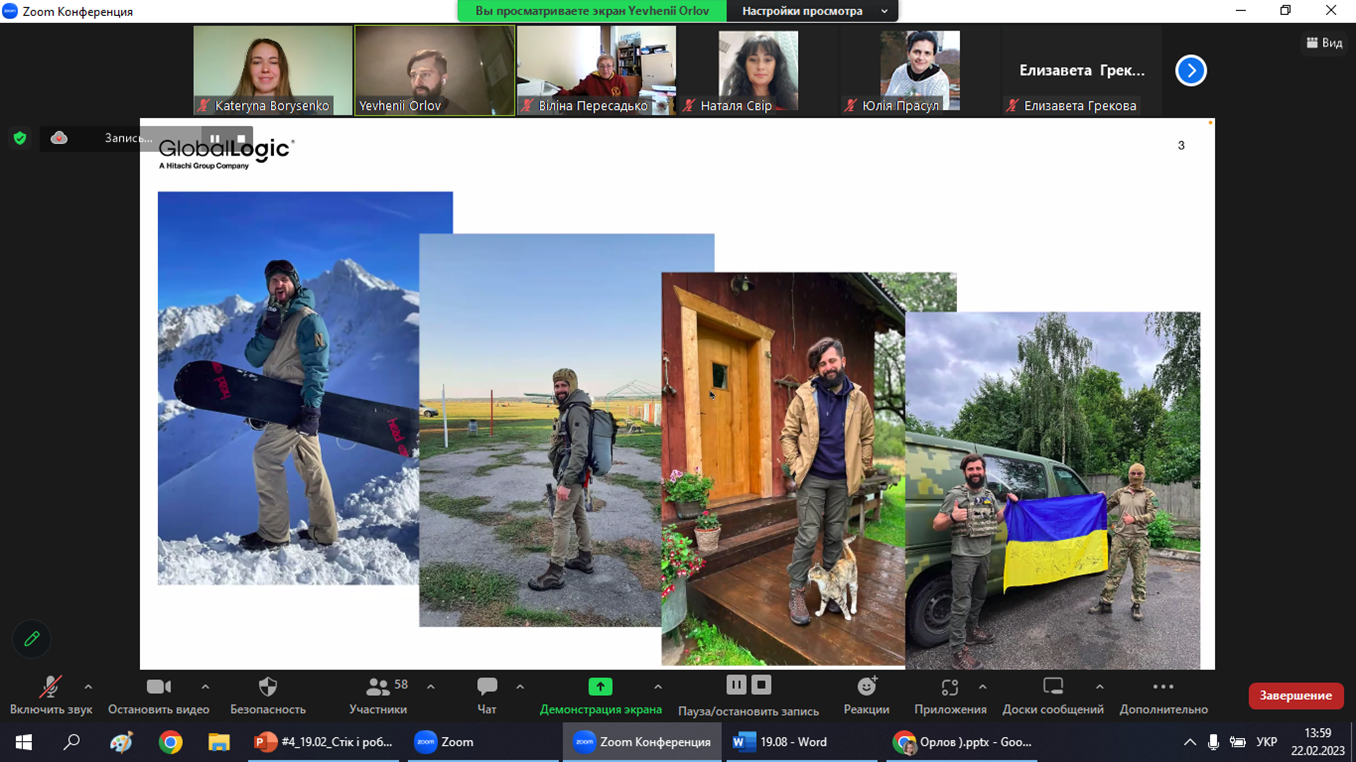Click the green annotation pencil icon
This screenshot has height=762, width=1356.
click(32, 639)
